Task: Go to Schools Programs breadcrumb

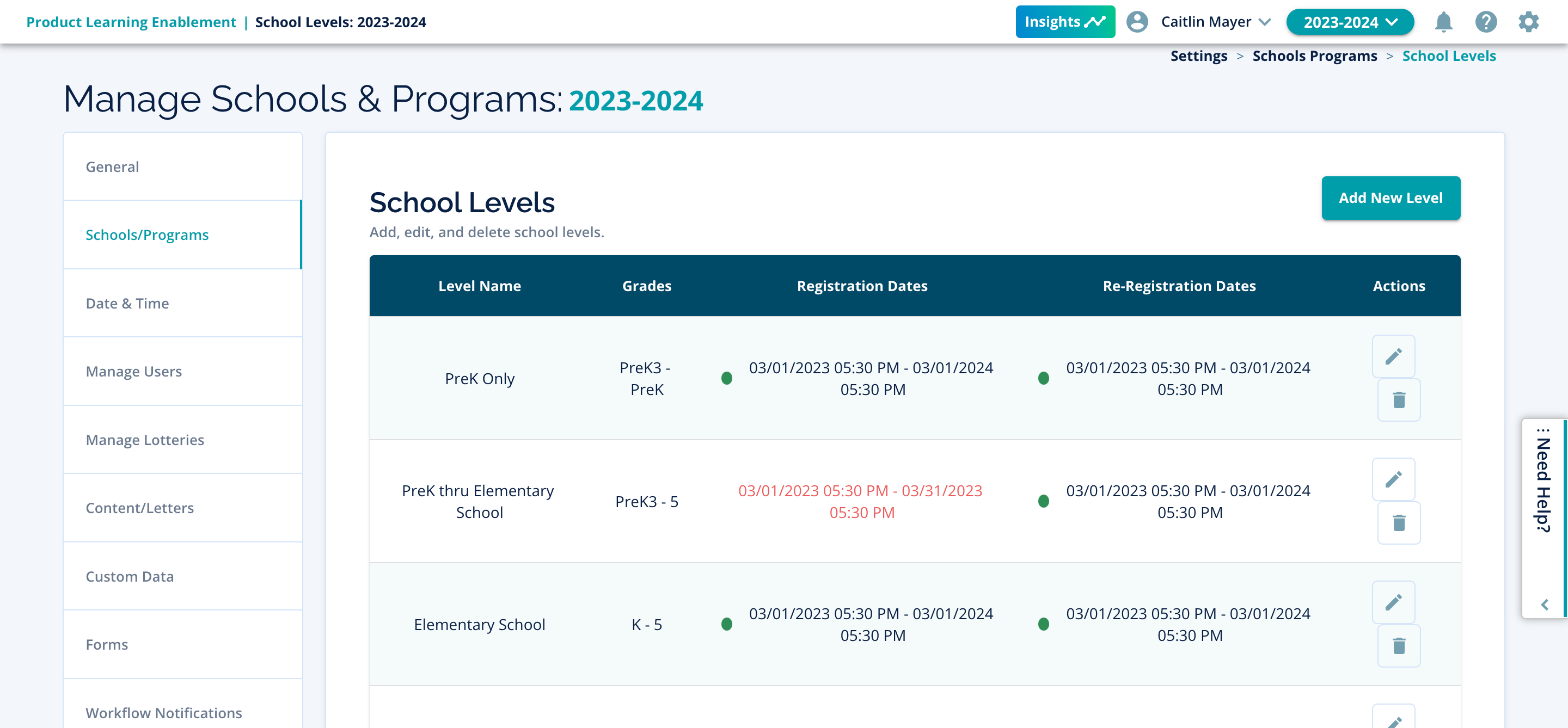Action: (x=1314, y=56)
